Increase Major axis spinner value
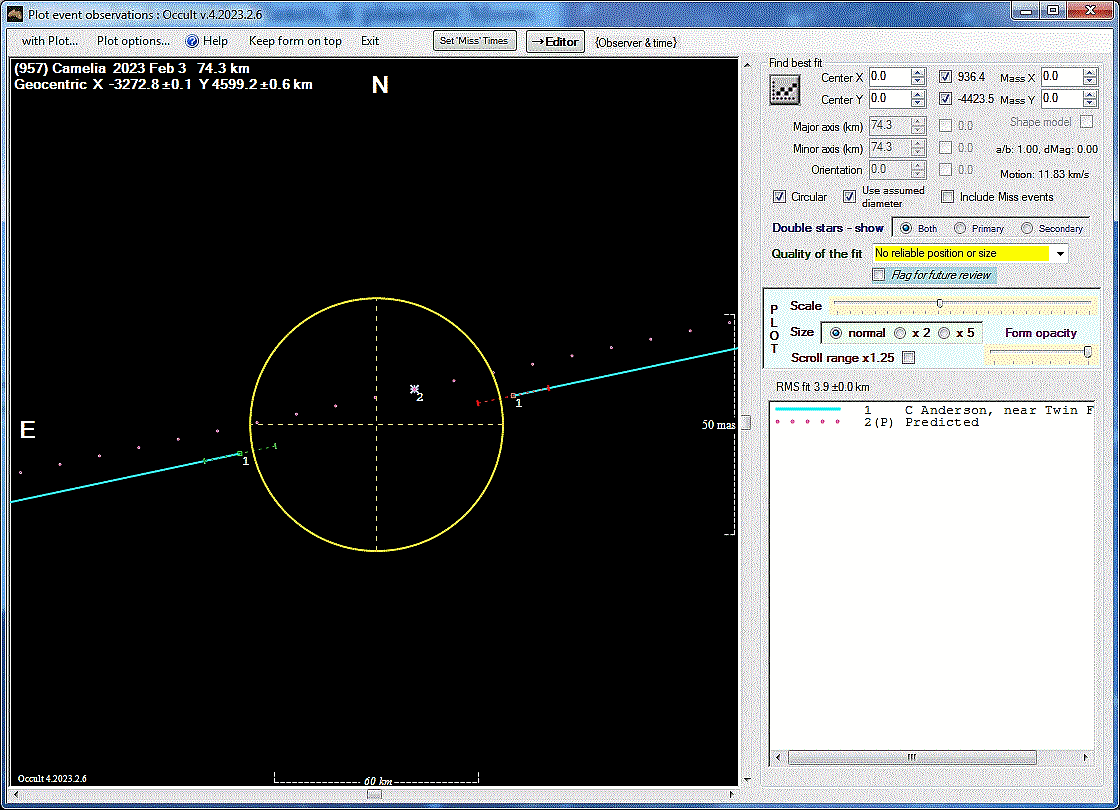The image size is (1120, 810). [x=919, y=121]
